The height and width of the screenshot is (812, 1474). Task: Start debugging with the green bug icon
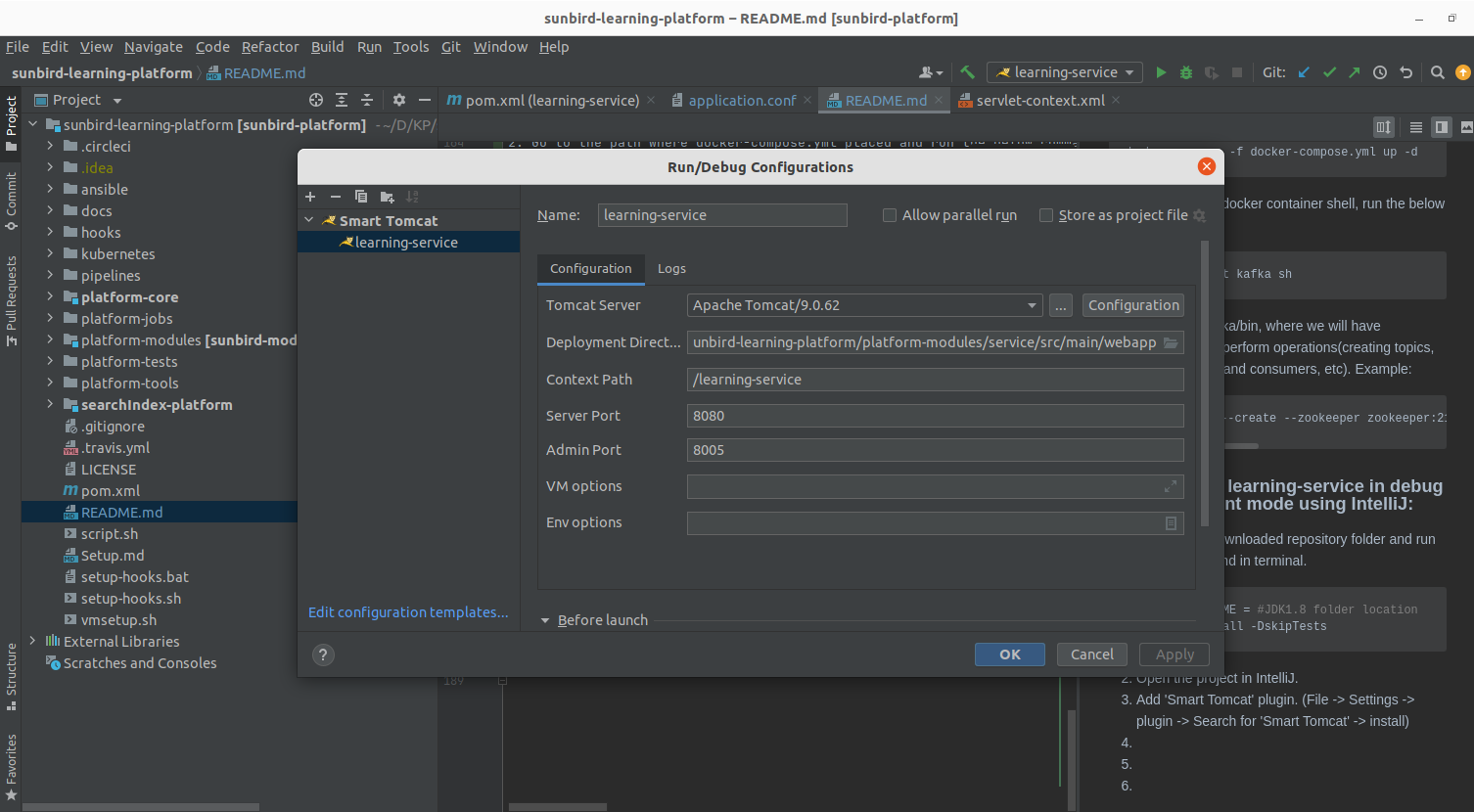[x=1186, y=72]
